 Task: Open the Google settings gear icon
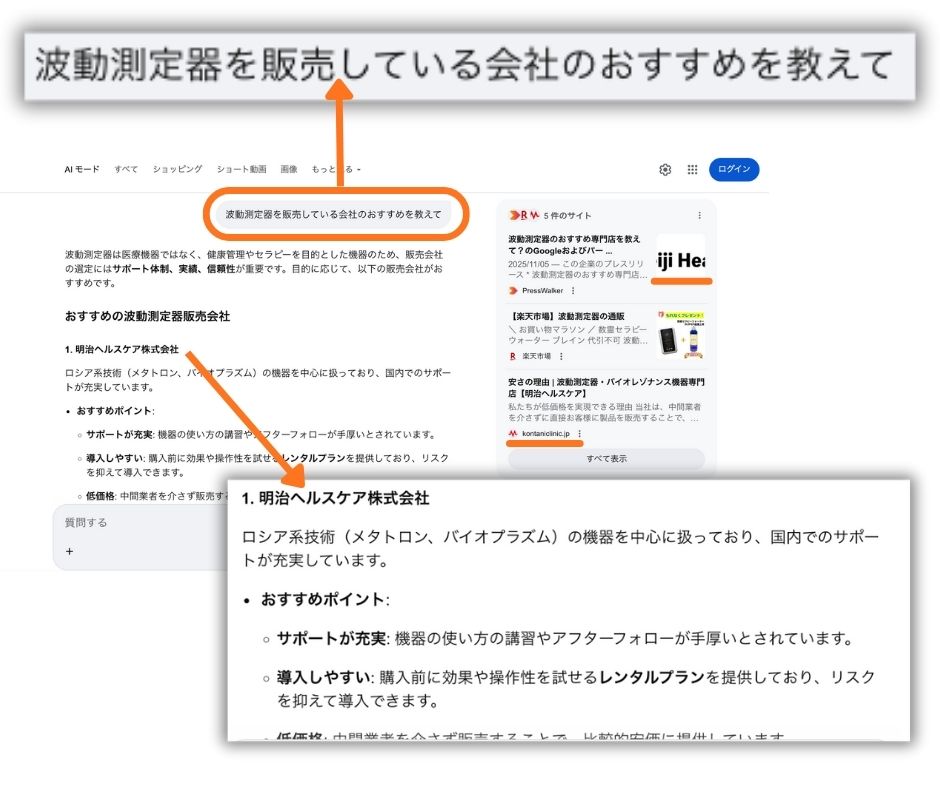665,170
